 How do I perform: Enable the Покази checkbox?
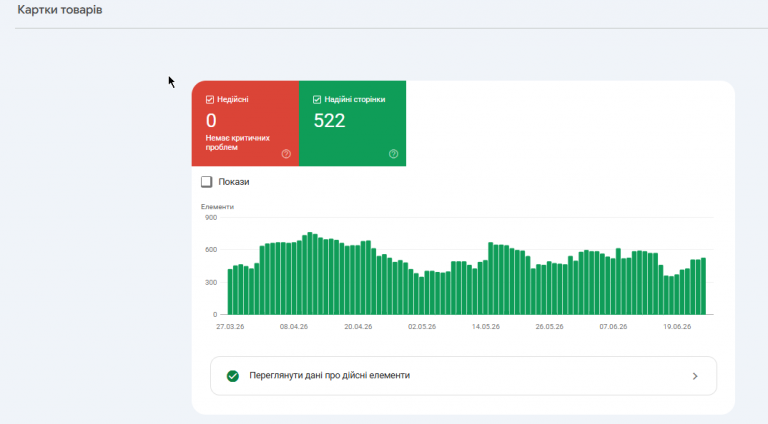[x=207, y=182]
